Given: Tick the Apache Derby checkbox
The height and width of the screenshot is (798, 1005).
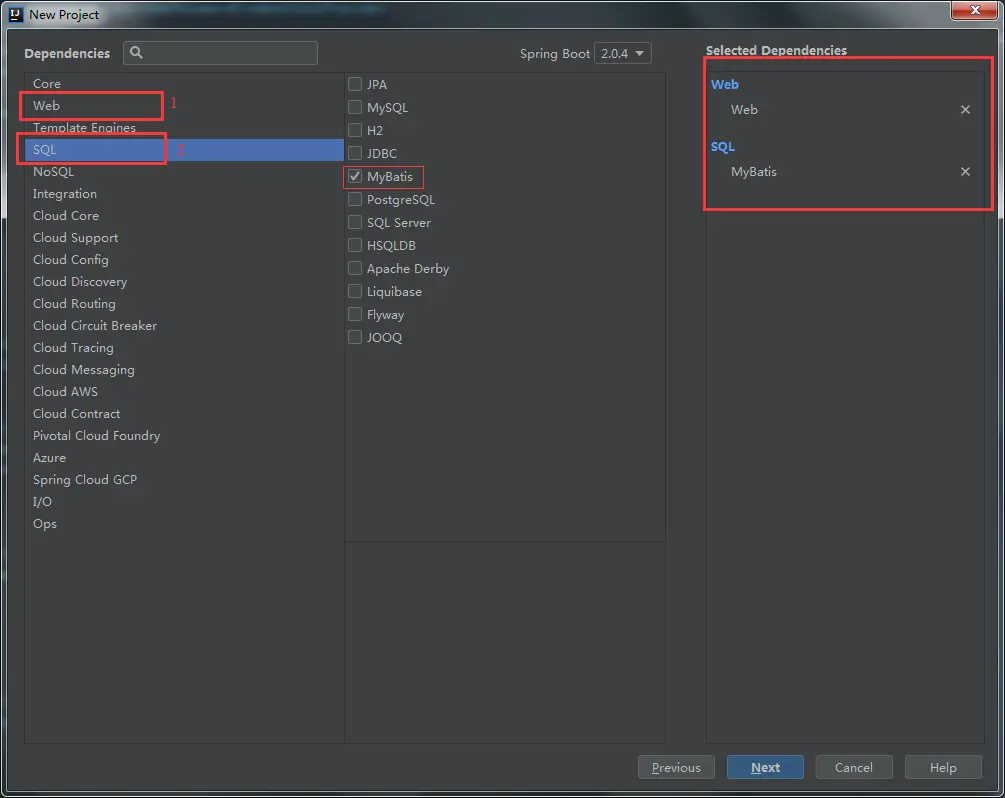Looking at the screenshot, I should pos(355,268).
